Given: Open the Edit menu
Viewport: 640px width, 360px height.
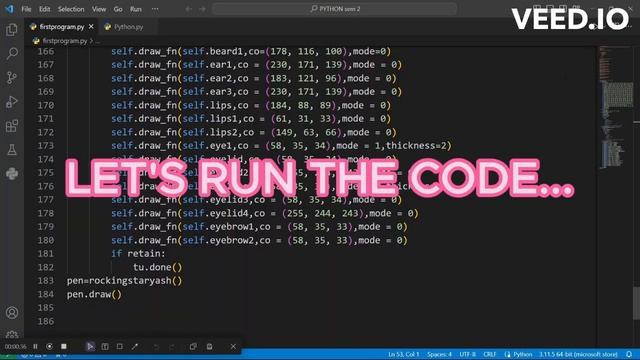Looking at the screenshot, I should pyautogui.click(x=44, y=9).
